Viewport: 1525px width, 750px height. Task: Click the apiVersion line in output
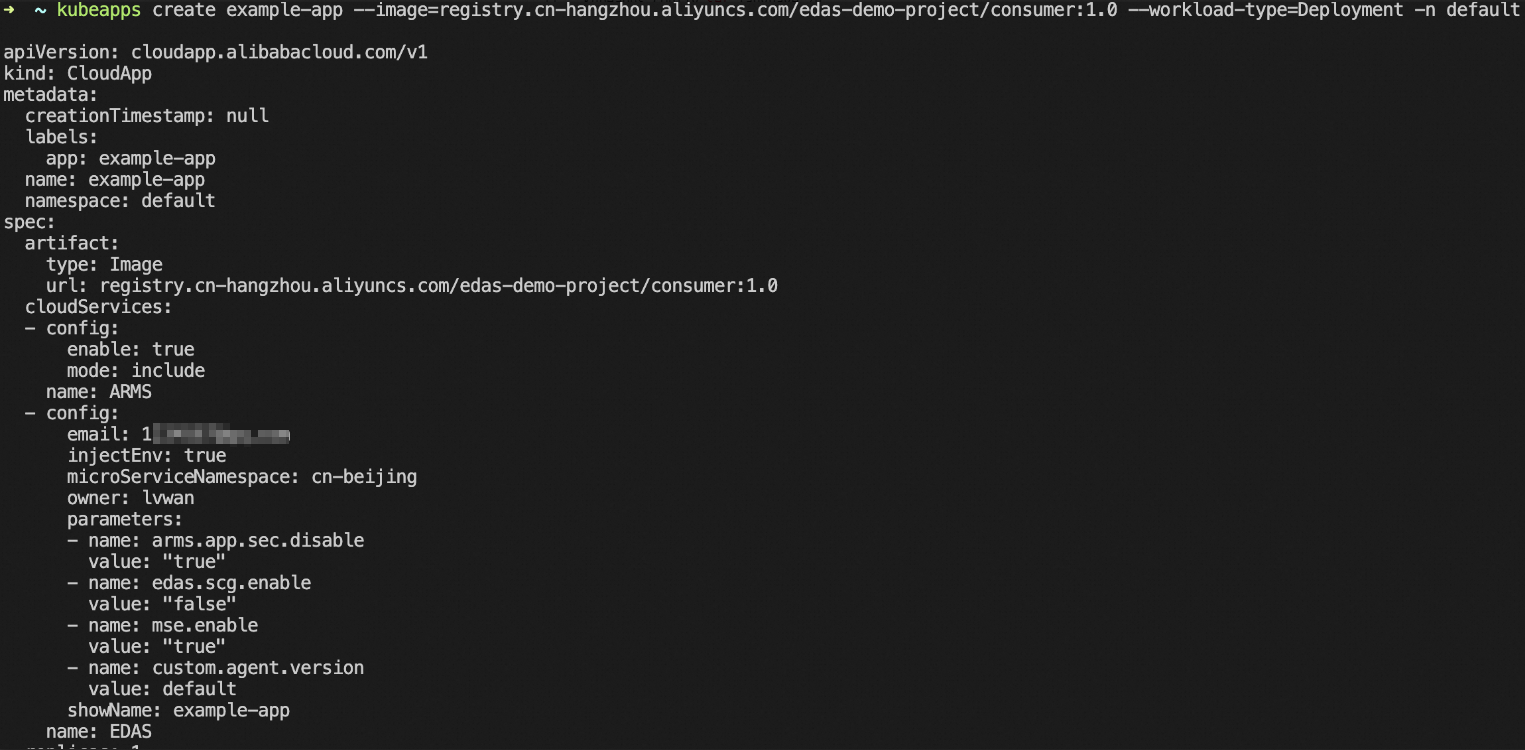216,52
